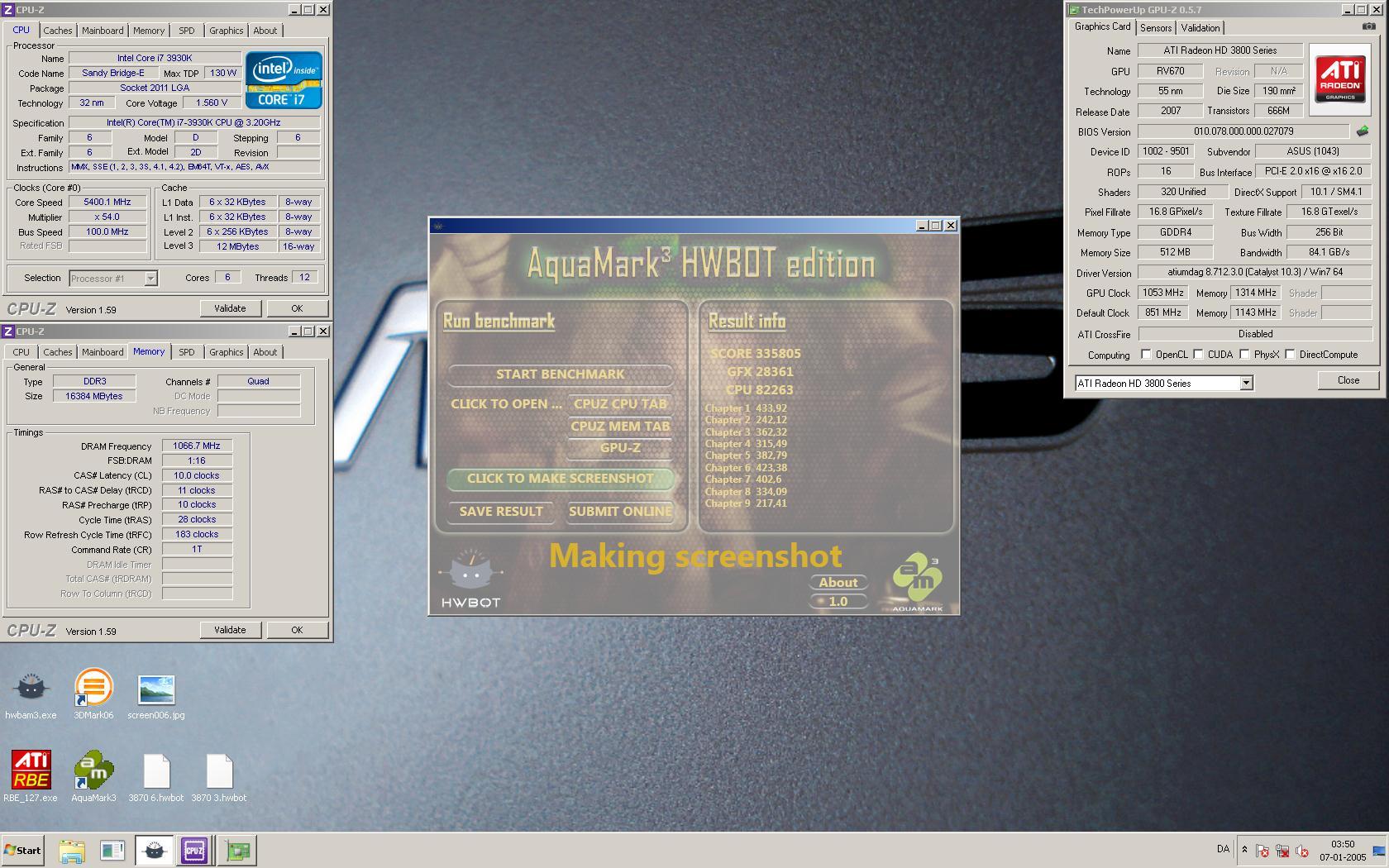
Task: Enable the OpenCL checkbox in GPU-Z
Action: pyautogui.click(x=1146, y=355)
